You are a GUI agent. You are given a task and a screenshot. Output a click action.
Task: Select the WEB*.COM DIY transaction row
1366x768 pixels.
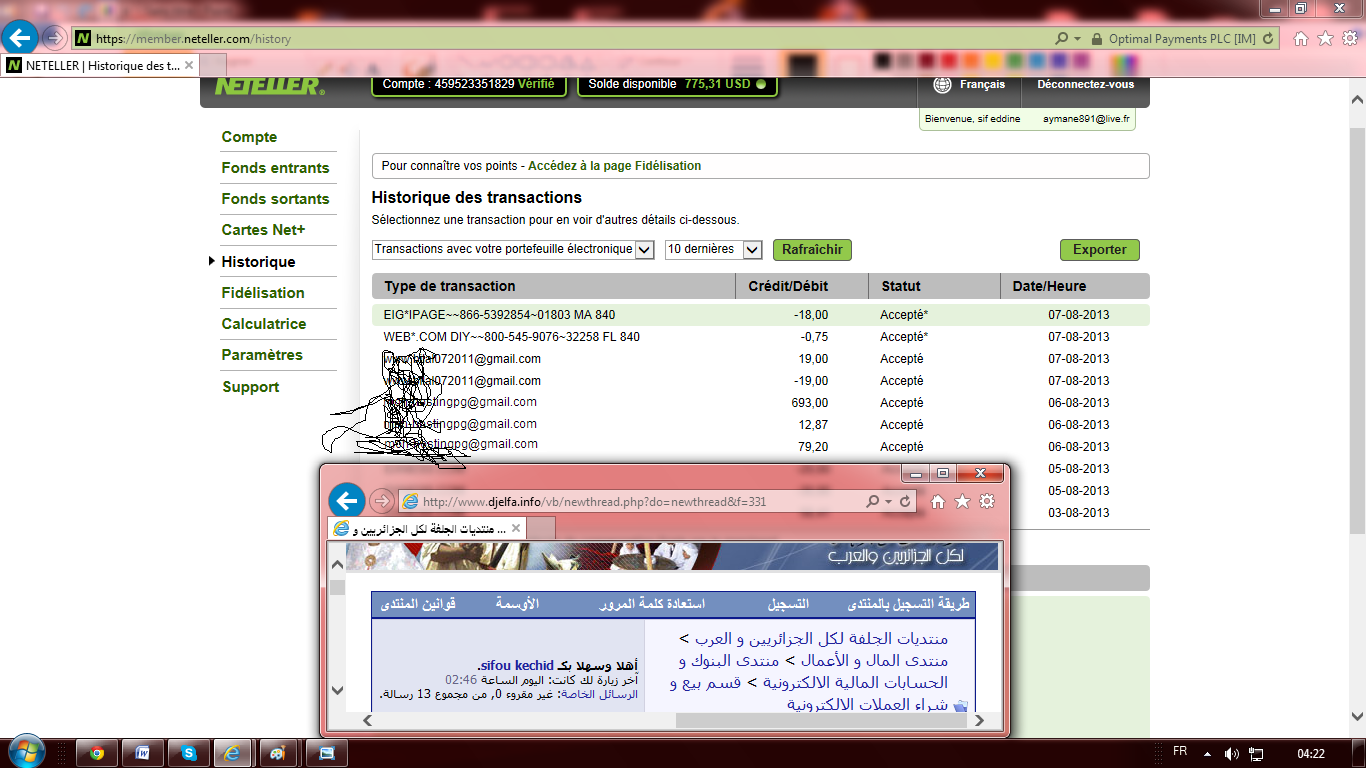(760, 337)
